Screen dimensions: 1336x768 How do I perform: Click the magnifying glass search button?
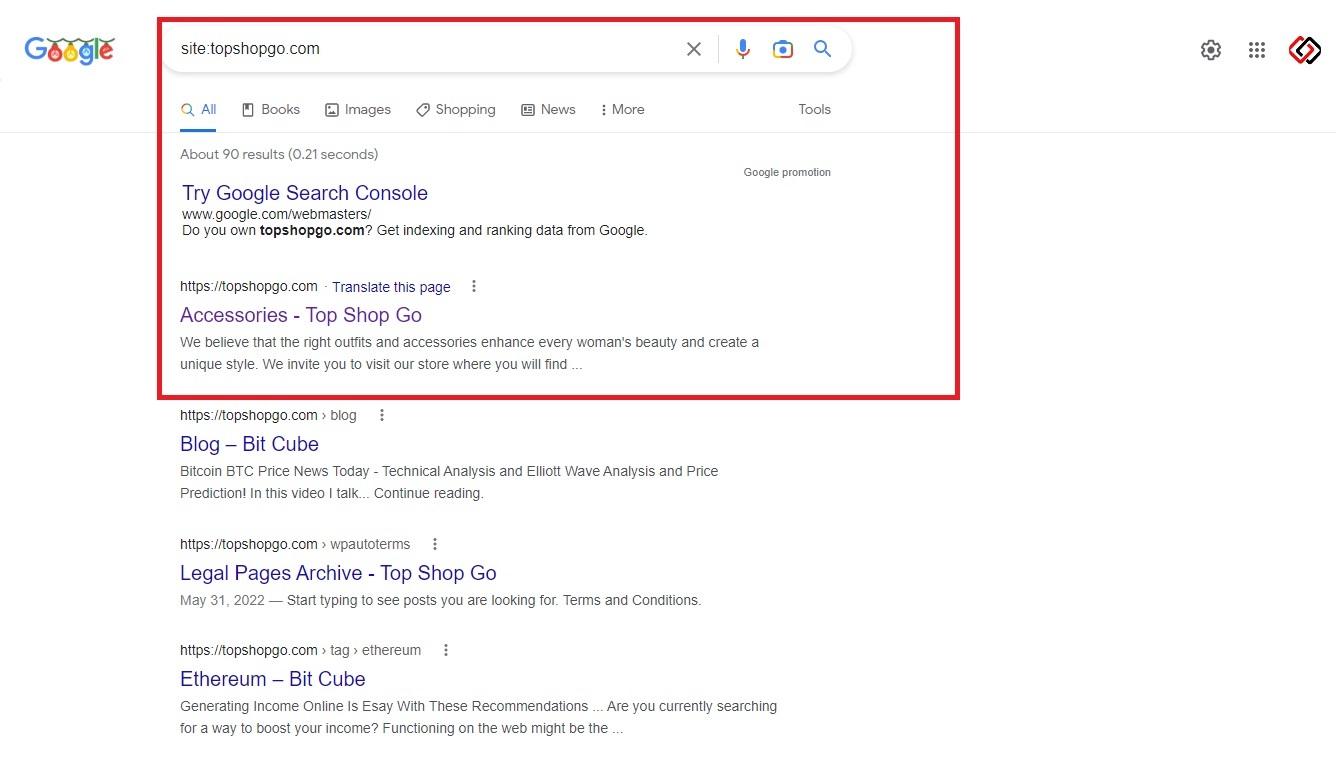pyautogui.click(x=822, y=49)
